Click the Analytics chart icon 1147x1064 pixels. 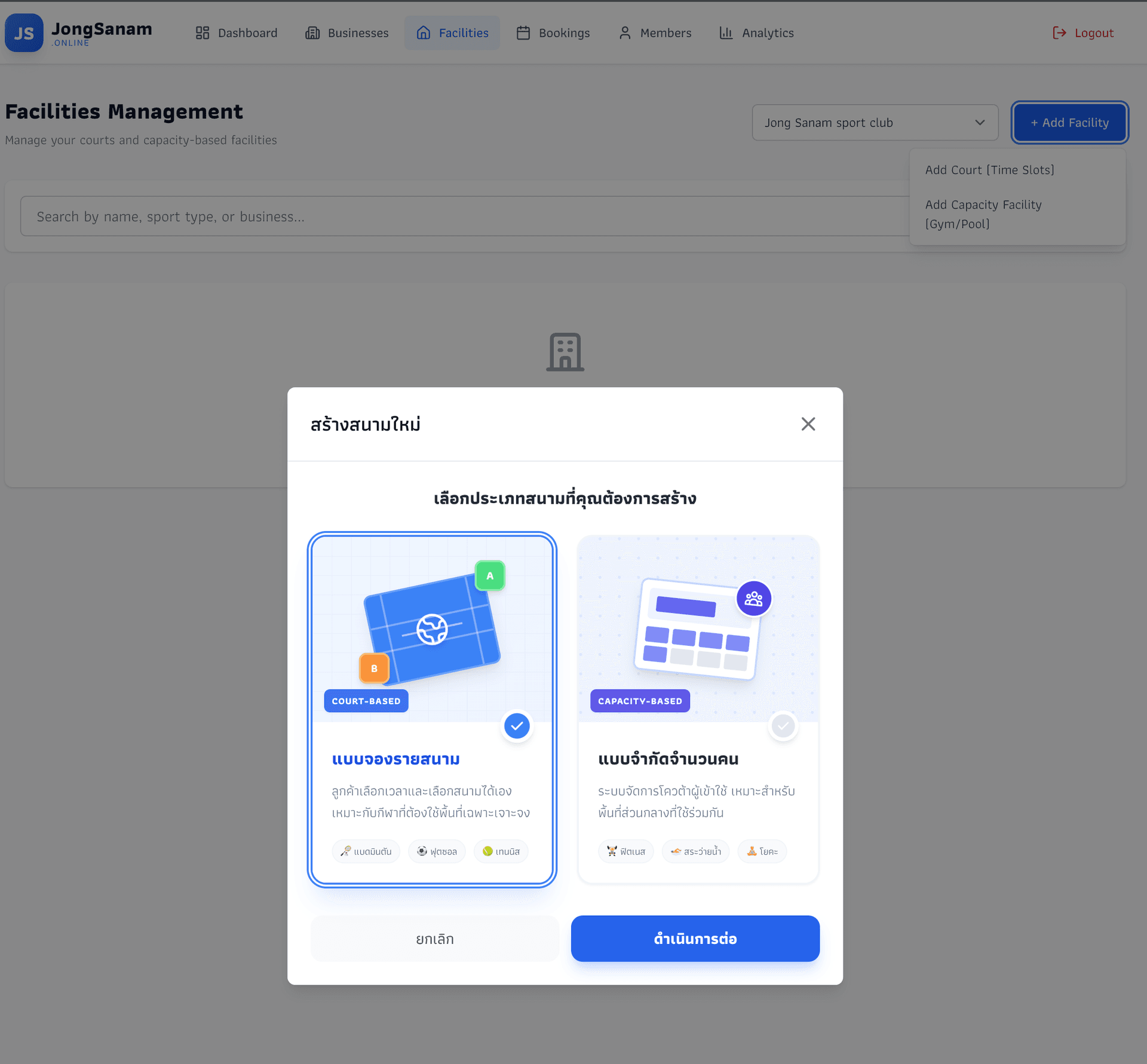[725, 32]
